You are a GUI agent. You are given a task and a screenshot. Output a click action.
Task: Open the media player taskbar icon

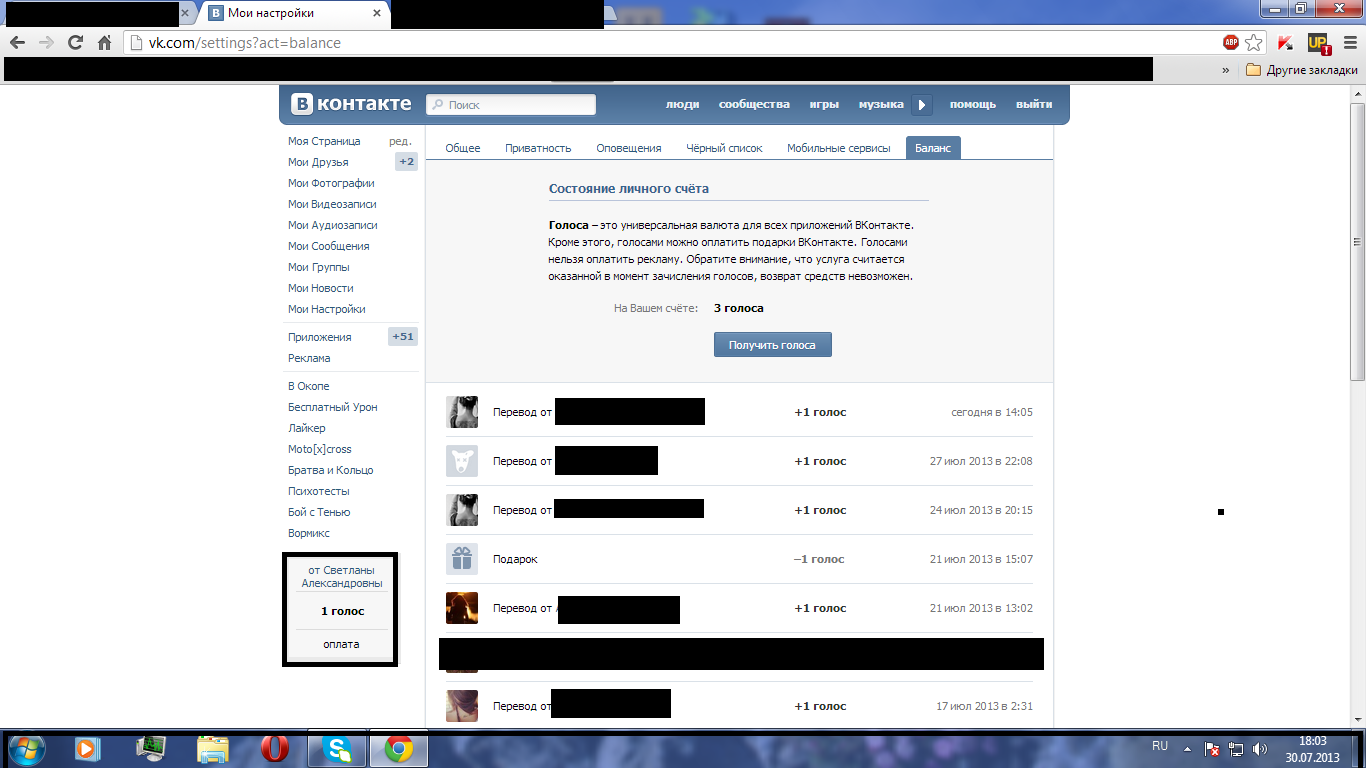(87, 748)
